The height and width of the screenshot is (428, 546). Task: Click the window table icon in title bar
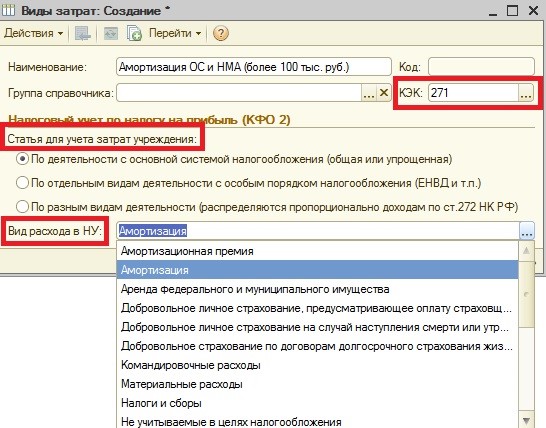[x=8, y=10]
